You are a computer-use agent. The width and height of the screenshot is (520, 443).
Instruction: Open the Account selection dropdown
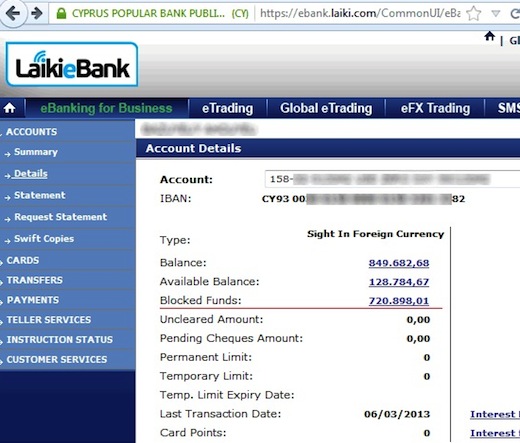tap(392, 179)
